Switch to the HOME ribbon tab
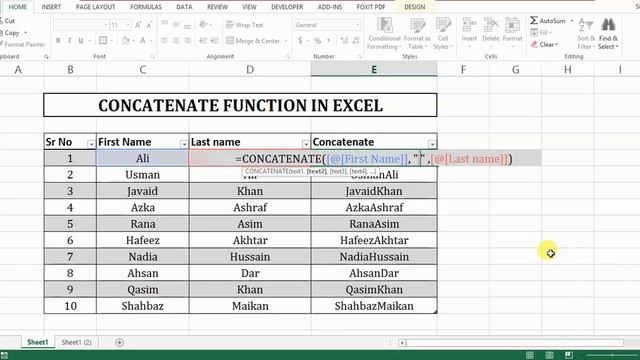Image resolution: width=640 pixels, height=360 pixels. pos(18,7)
